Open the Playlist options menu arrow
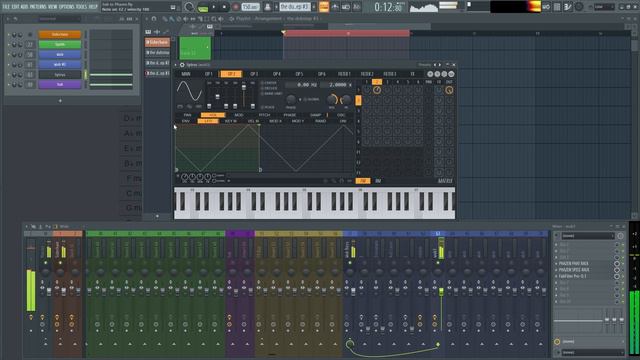640x360 pixels. 147,19
